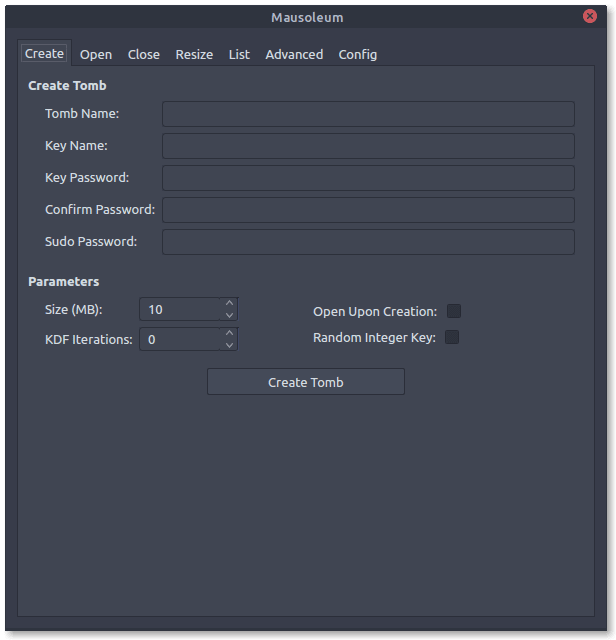This screenshot has height=640, width=616.
Task: Decrease Size (MB) with down arrow
Action: [229, 315]
